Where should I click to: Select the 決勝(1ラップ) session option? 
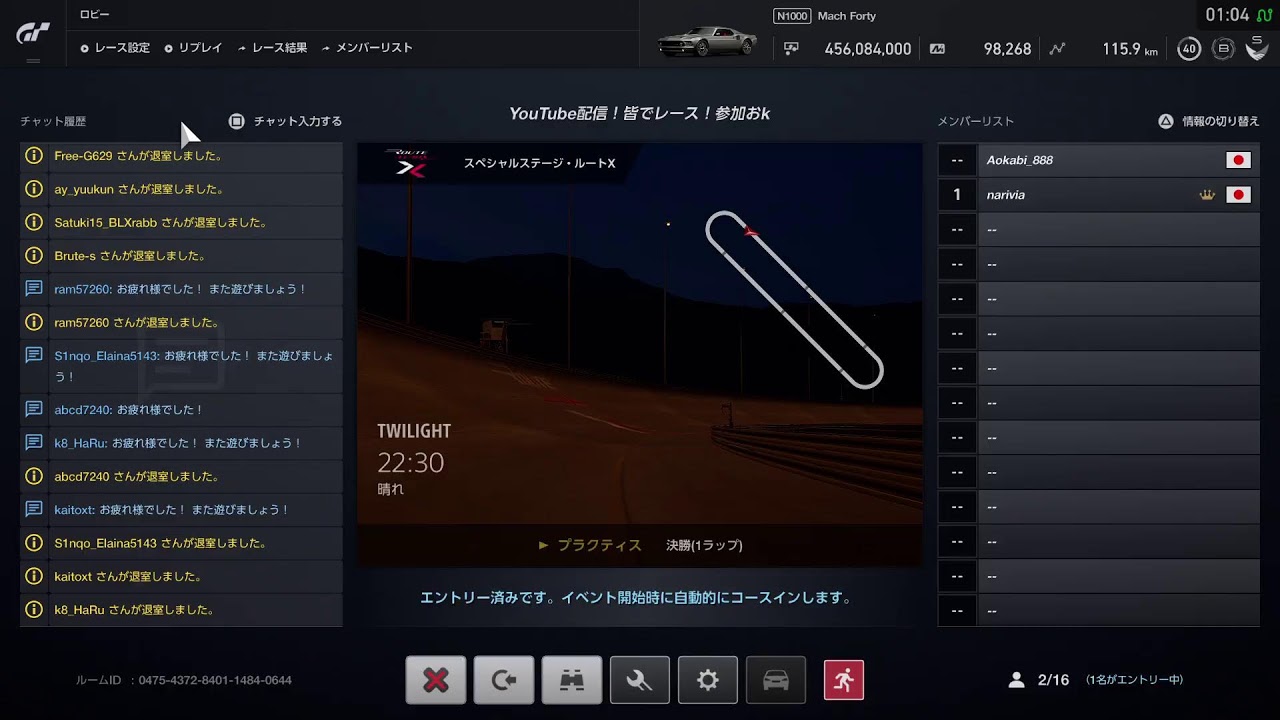coord(704,545)
